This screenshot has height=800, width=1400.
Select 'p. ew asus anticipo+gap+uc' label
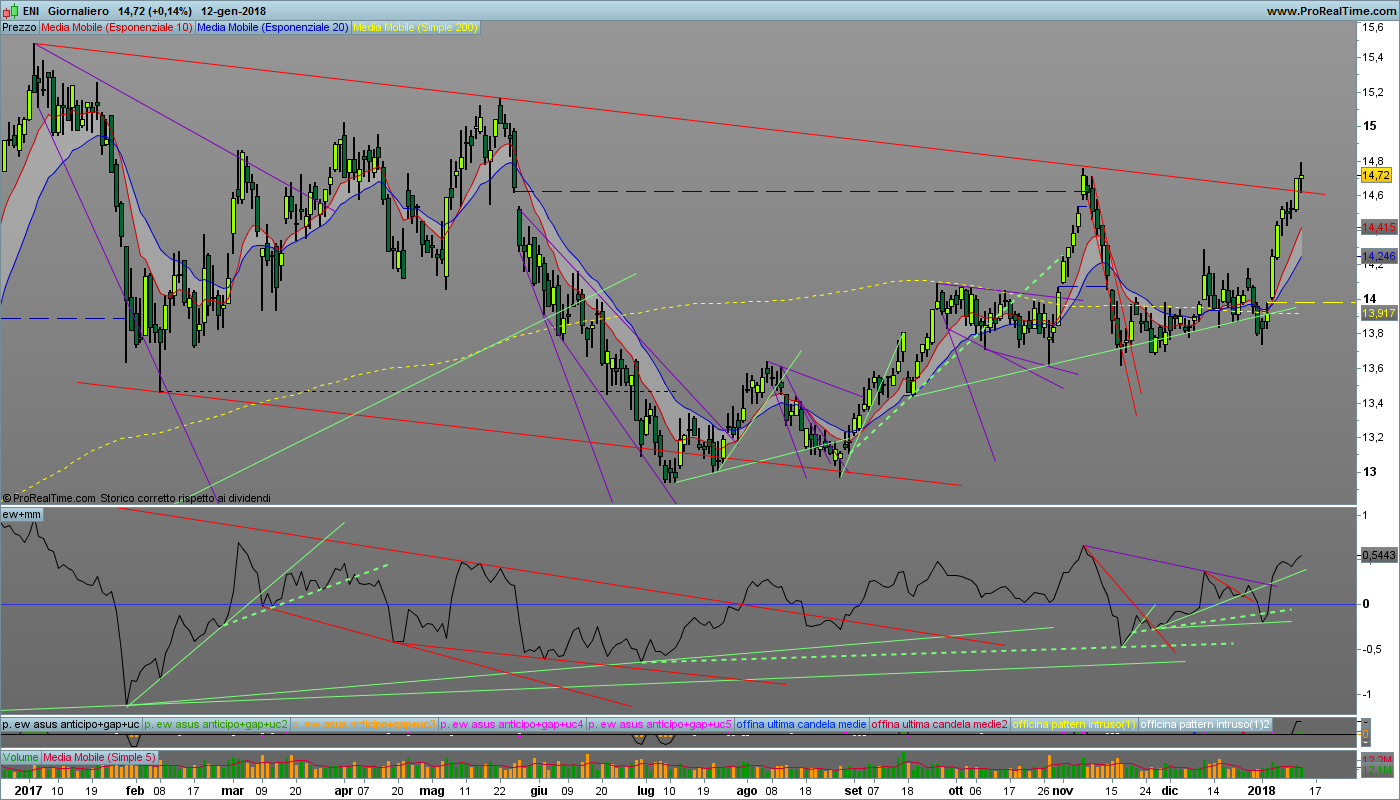tap(71, 723)
